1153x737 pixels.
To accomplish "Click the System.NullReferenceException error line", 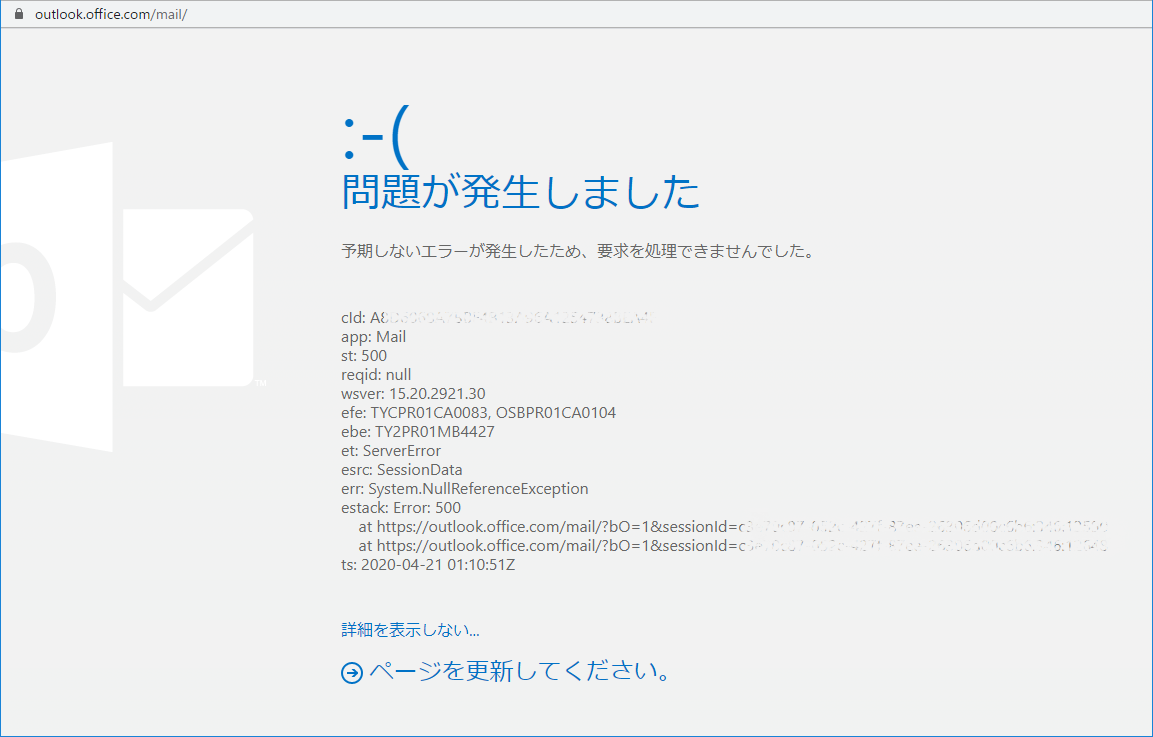I will 464,489.
